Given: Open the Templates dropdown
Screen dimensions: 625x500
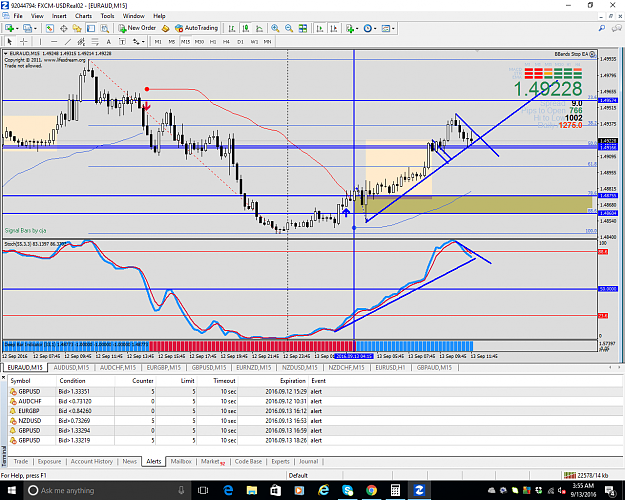Looking at the screenshot, I should 388,28.
